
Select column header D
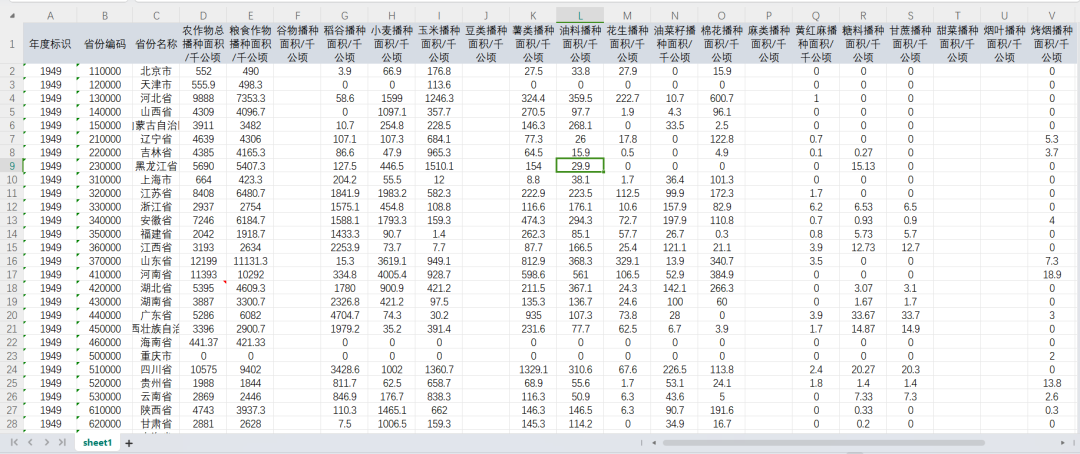(203, 15)
